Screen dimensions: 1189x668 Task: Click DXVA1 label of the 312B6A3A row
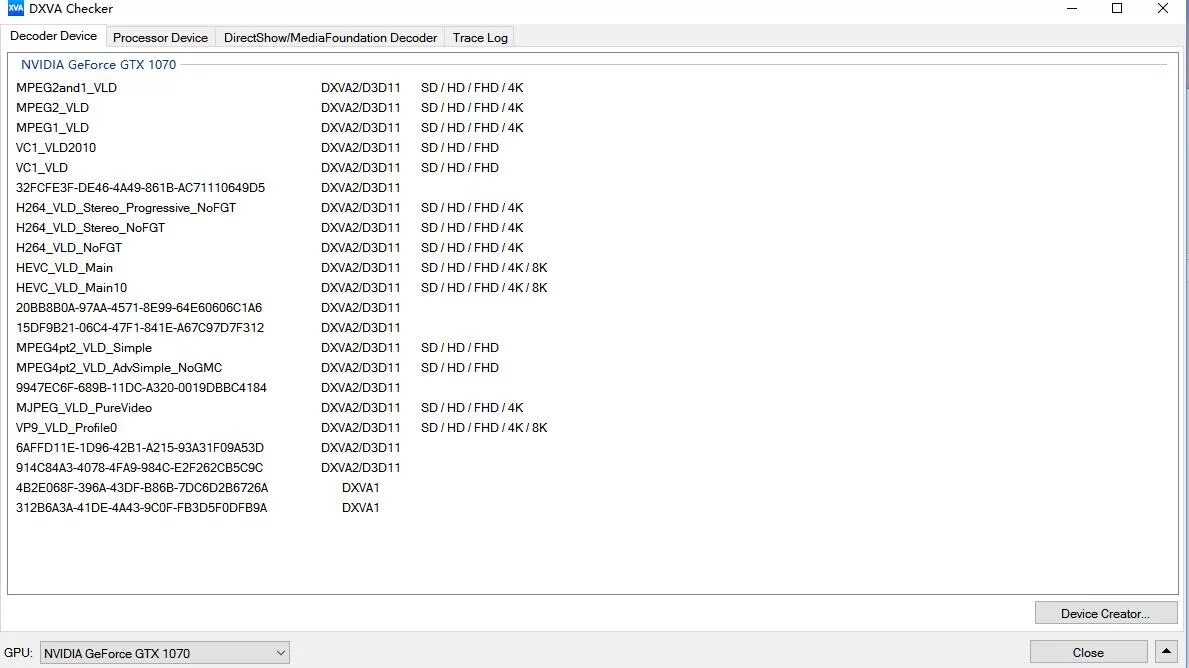pyautogui.click(x=361, y=508)
